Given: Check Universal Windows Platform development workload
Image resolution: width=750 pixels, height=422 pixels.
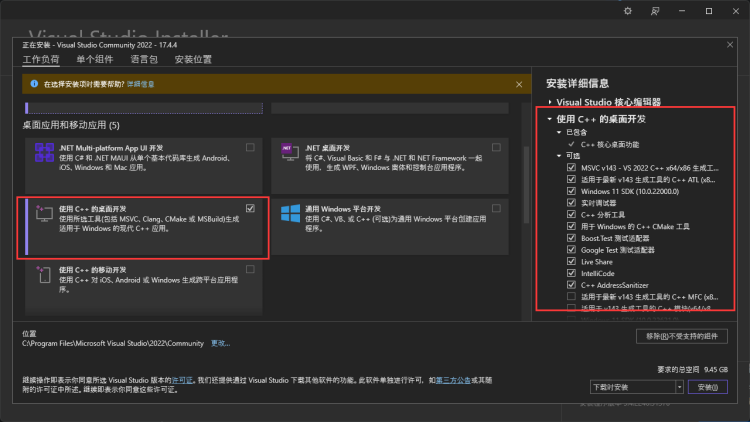Looking at the screenshot, I should (x=496, y=208).
